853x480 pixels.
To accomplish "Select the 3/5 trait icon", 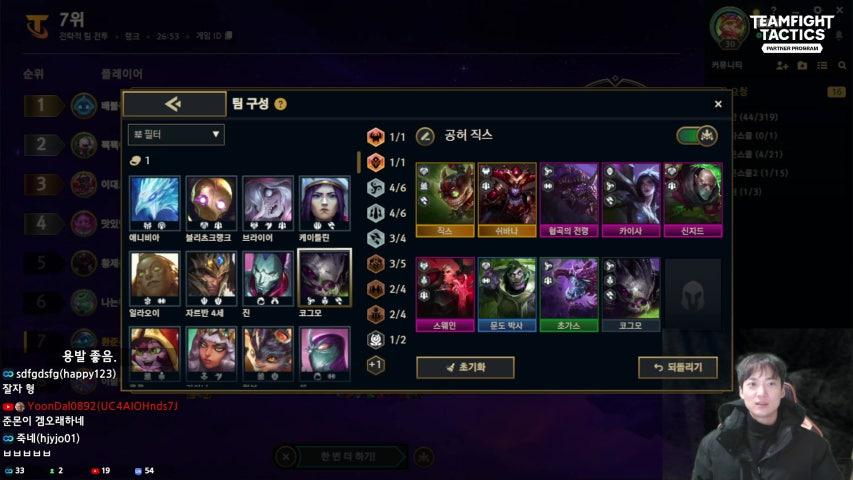I will click(375, 263).
